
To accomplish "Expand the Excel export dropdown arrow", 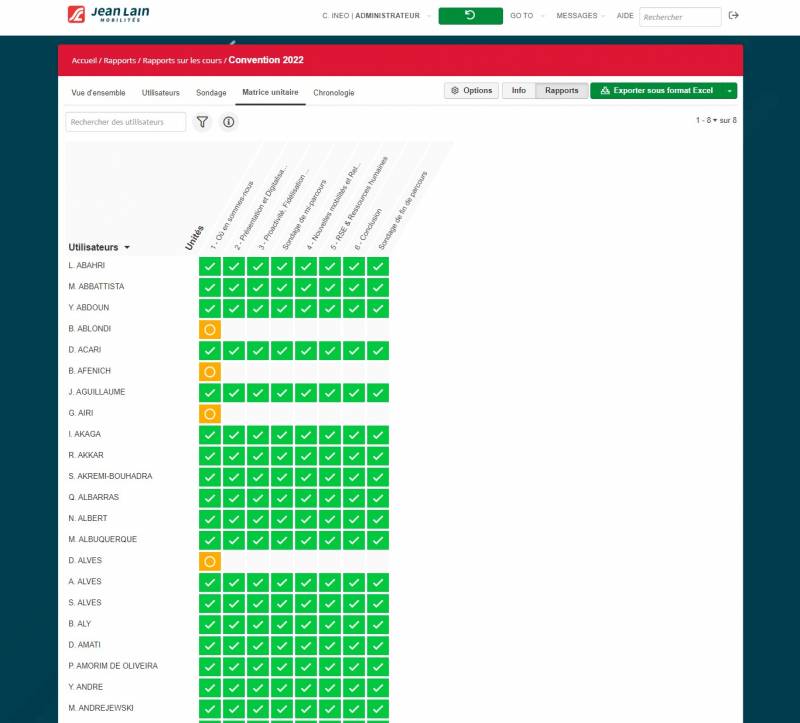I will click(730, 91).
